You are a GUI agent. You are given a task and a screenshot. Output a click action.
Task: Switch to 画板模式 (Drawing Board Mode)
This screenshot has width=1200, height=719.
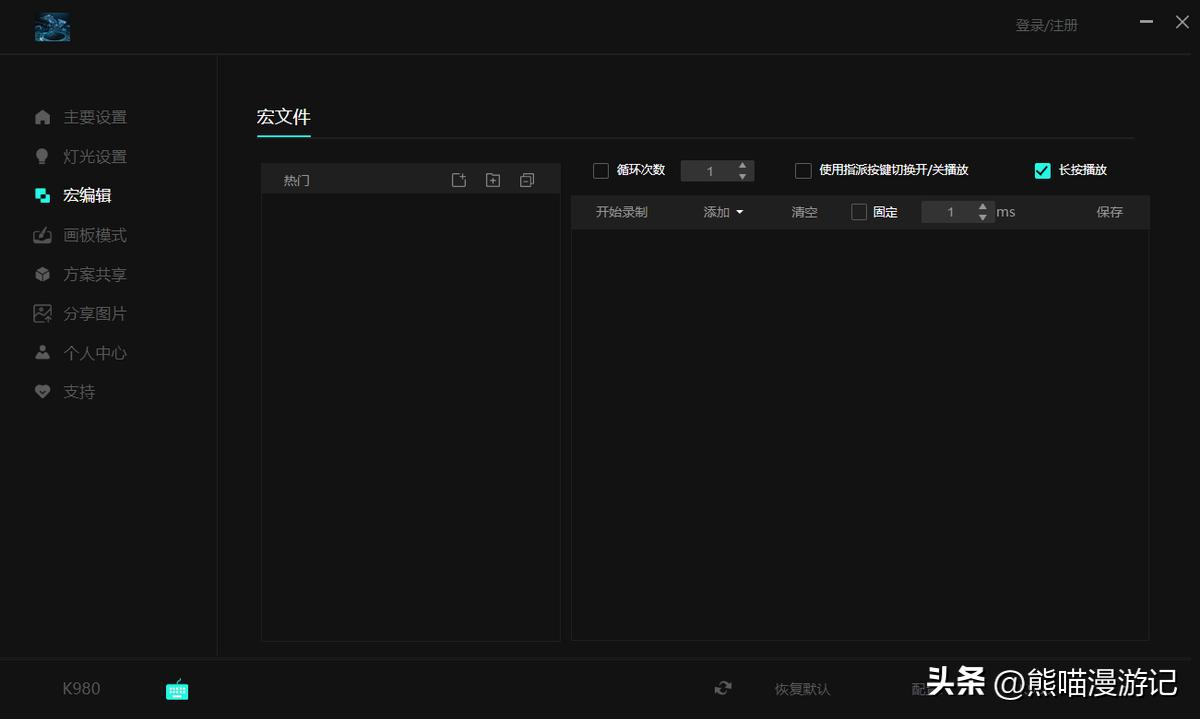pos(95,234)
